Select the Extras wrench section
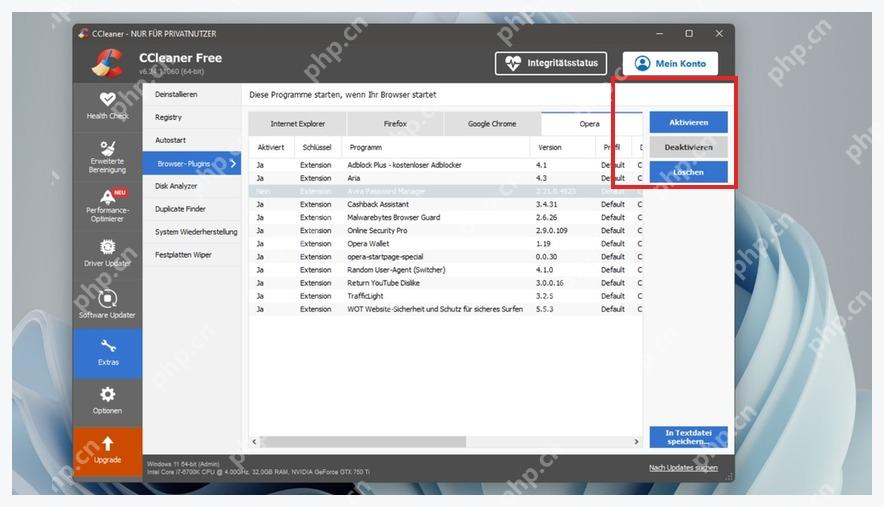 pos(107,353)
